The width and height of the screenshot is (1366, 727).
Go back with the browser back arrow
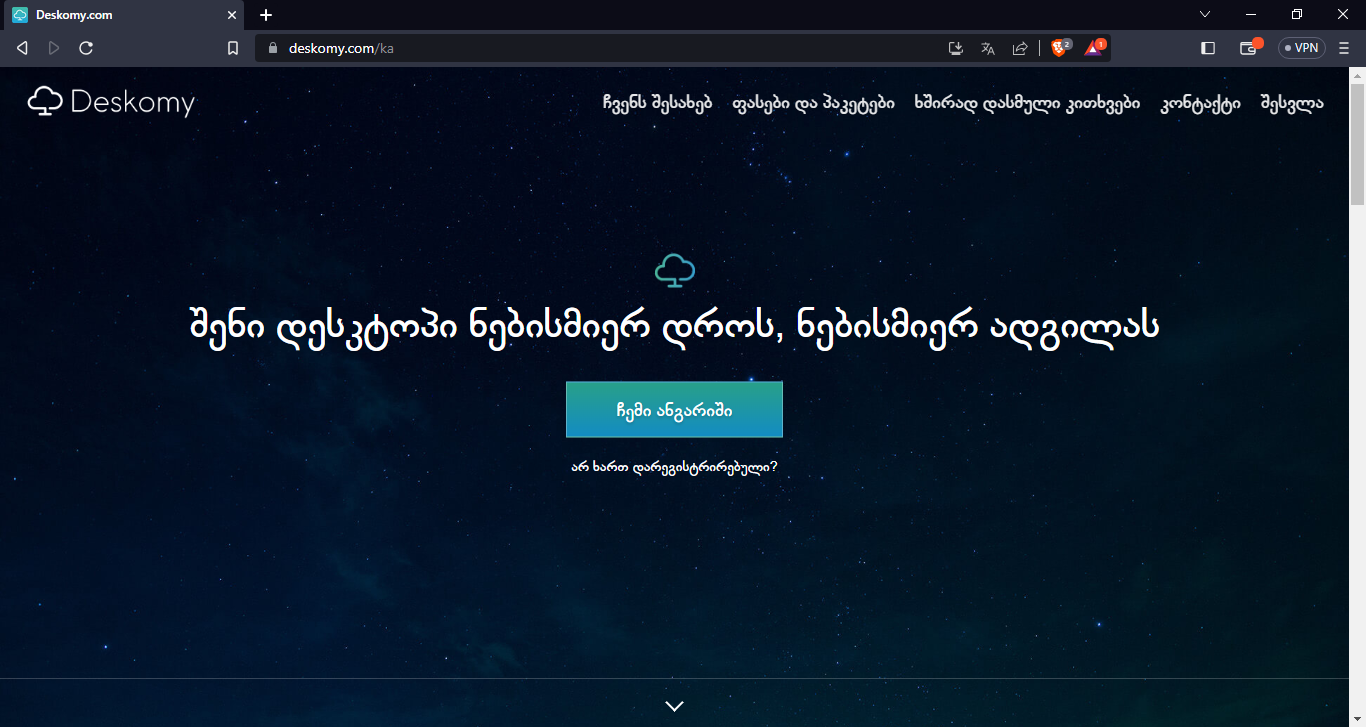(22, 48)
